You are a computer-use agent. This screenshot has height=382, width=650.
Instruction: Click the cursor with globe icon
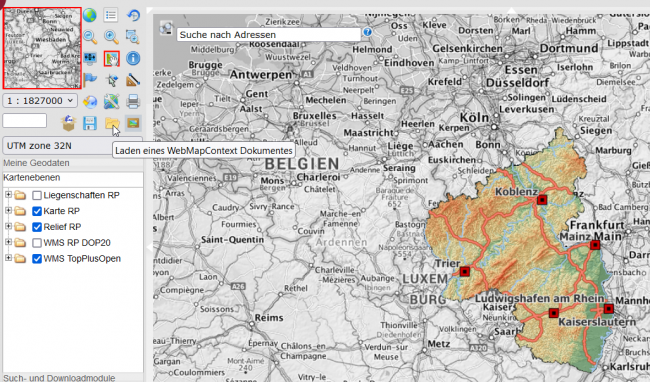click(111, 80)
